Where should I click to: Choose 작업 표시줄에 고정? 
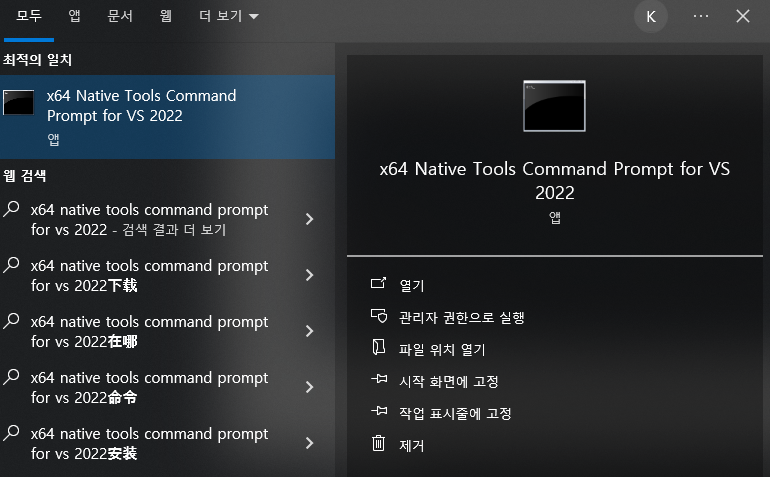tap(455, 413)
